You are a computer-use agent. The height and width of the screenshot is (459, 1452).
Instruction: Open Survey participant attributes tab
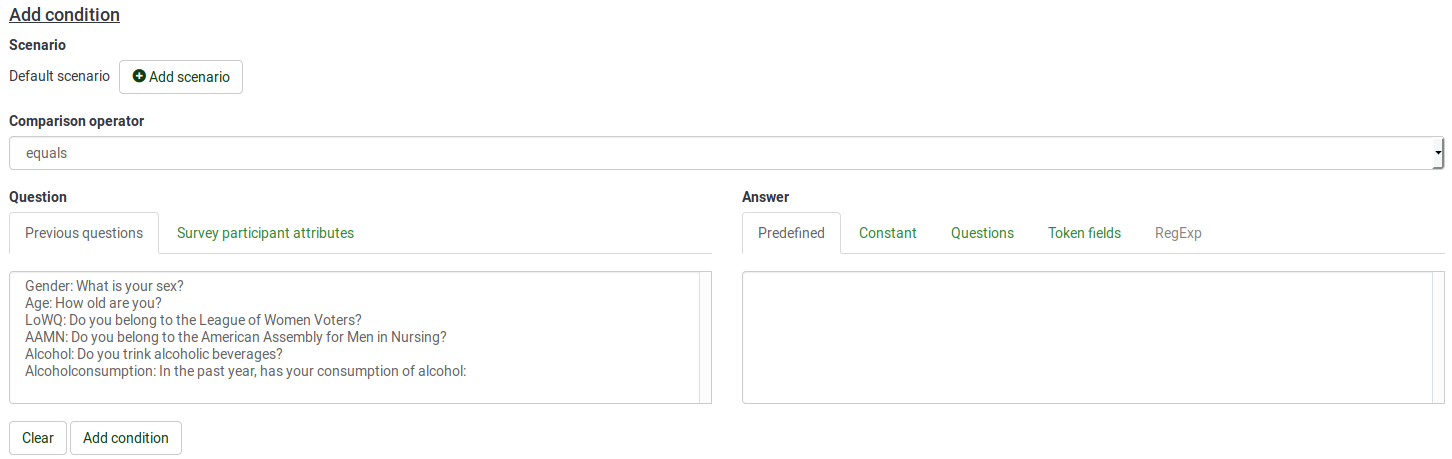(x=265, y=233)
